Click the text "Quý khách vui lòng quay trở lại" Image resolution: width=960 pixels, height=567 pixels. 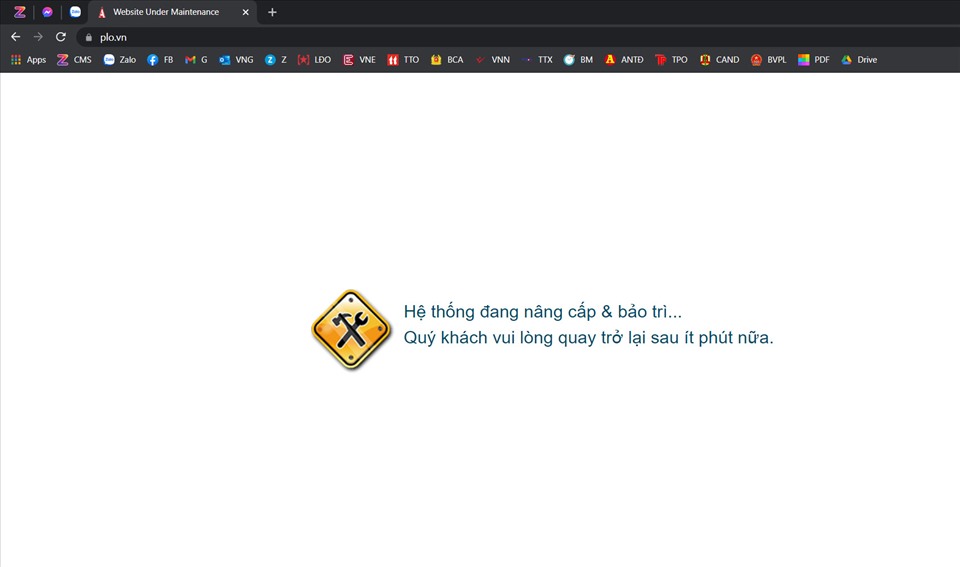pos(525,338)
